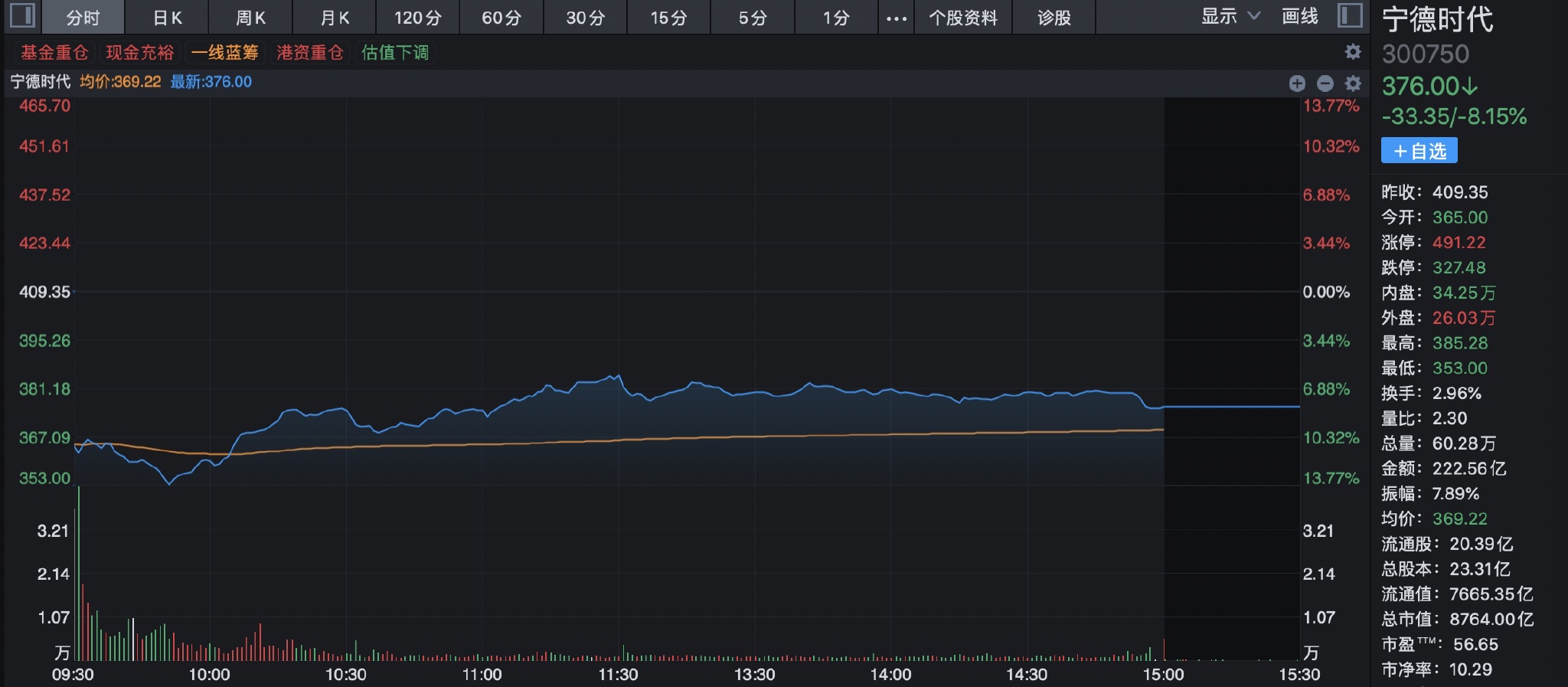1568x687 pixels.
Task: Click the 换手 value 2.96%
Action: point(1457,394)
